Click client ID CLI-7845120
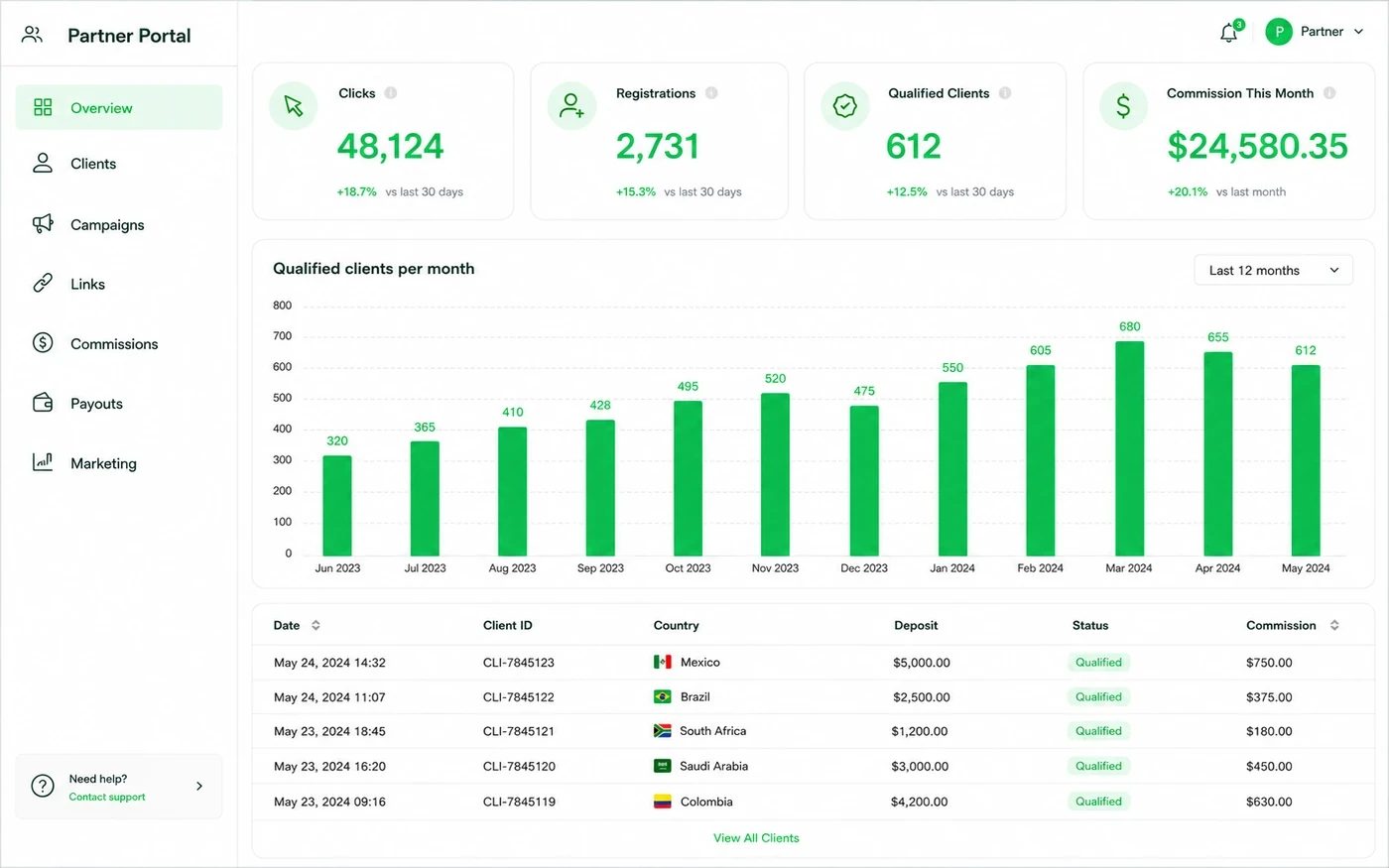The height and width of the screenshot is (868, 1389). (519, 767)
